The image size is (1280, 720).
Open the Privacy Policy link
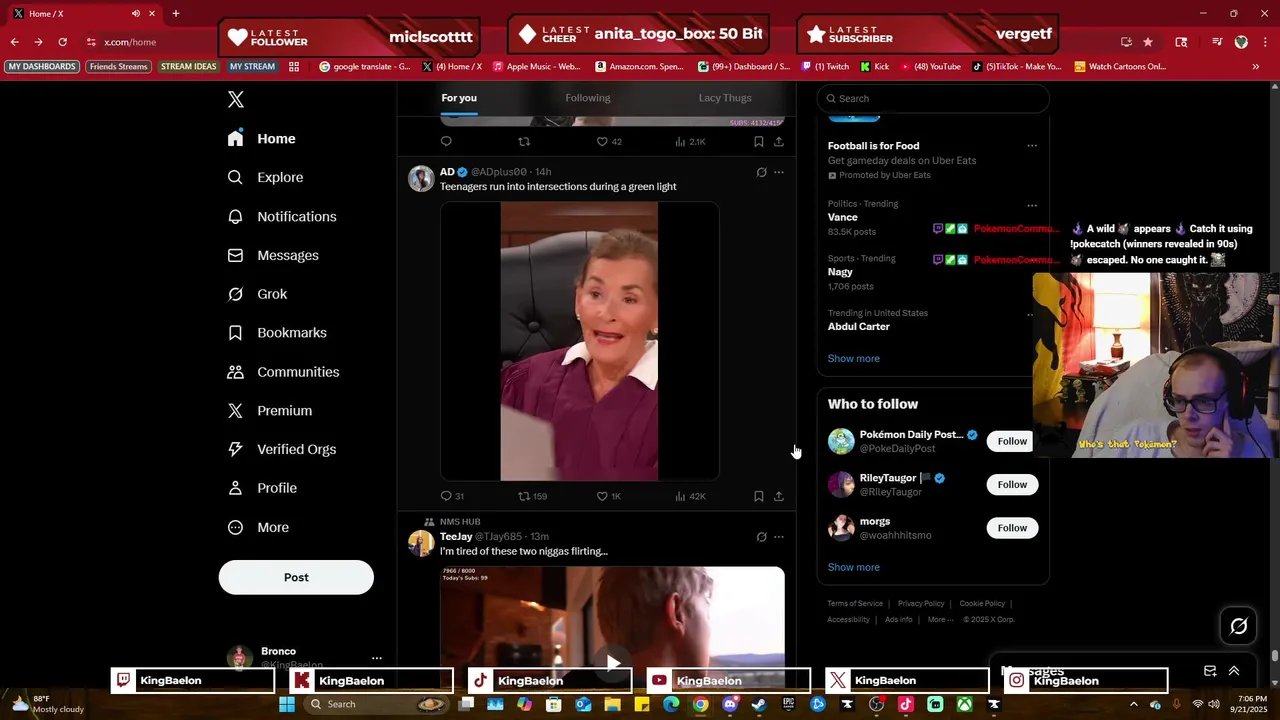coord(921,604)
